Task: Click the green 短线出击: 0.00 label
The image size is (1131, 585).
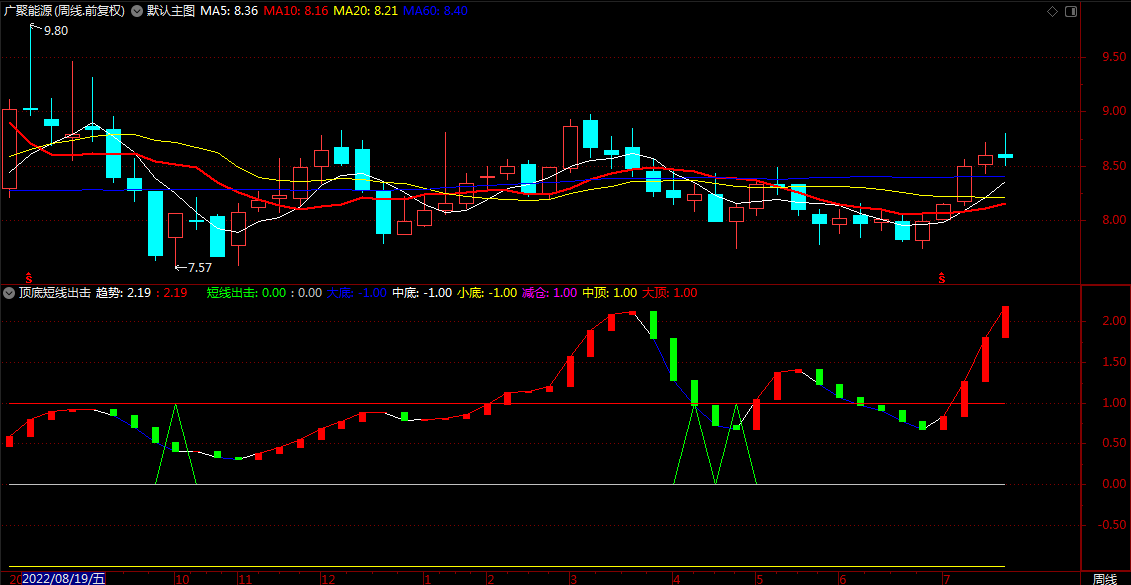Action: tap(246, 293)
